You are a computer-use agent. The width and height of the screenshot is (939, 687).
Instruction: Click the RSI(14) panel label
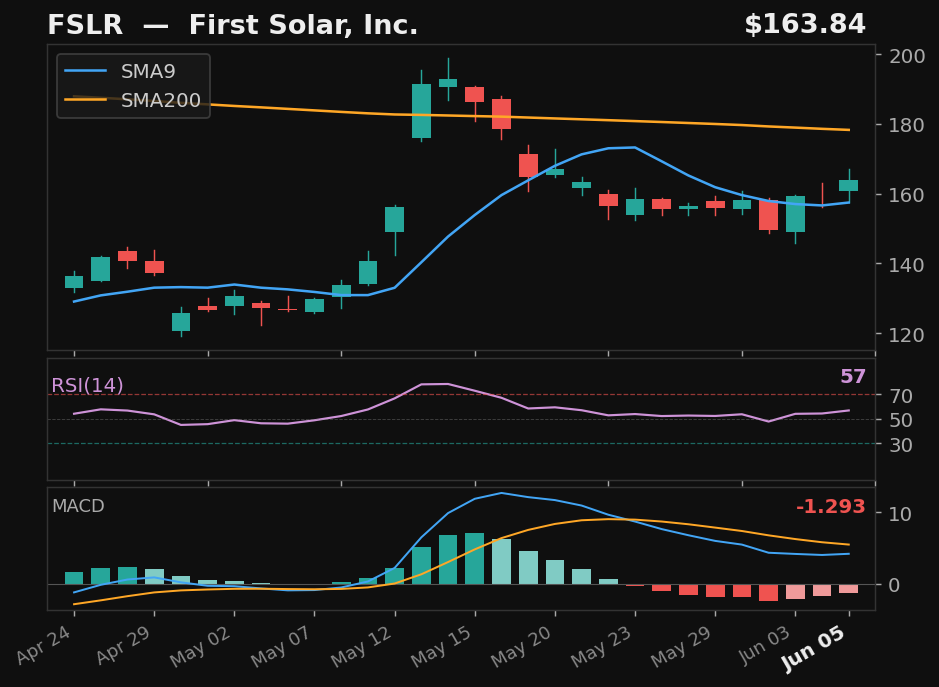[87, 385]
